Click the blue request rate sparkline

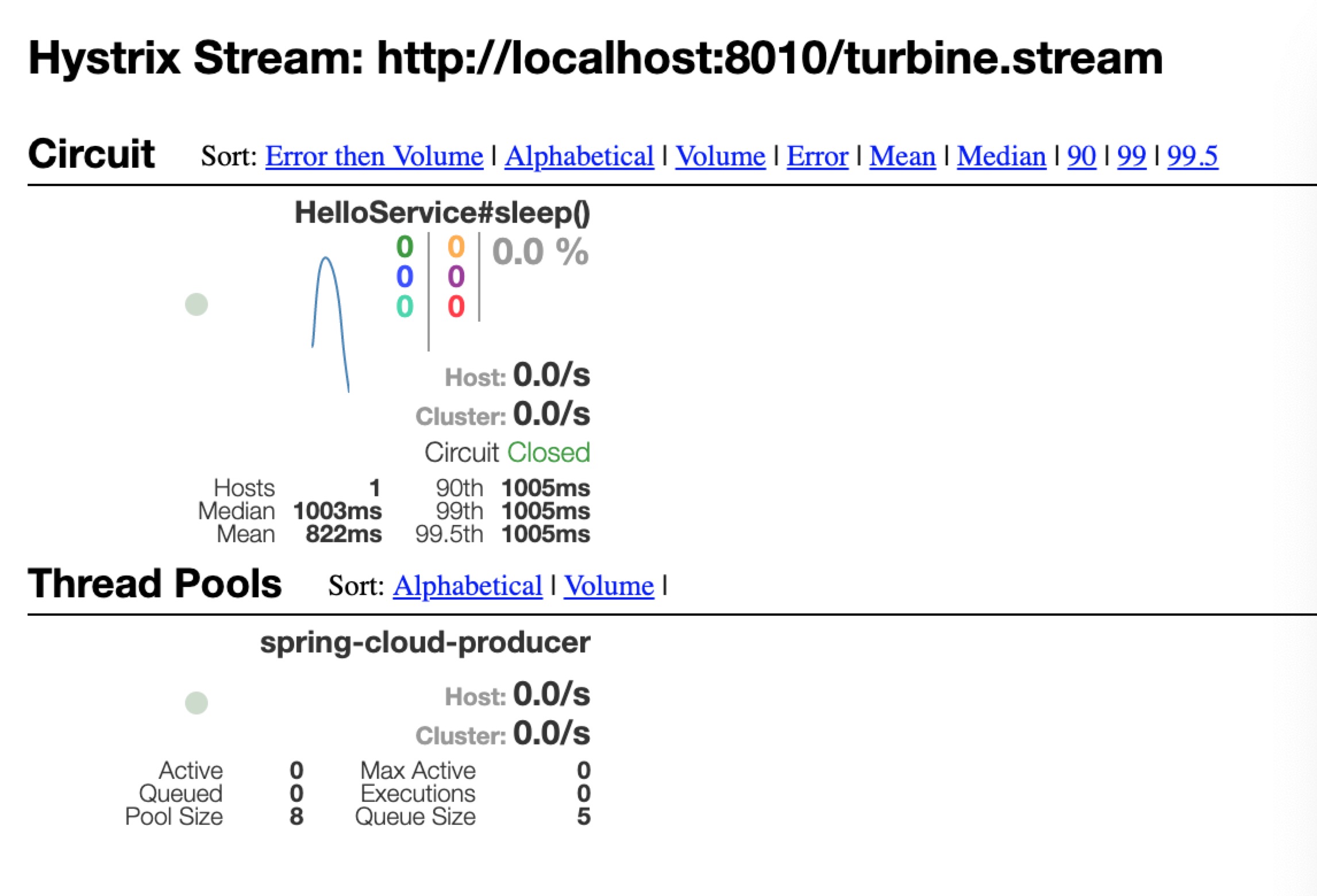[330, 324]
